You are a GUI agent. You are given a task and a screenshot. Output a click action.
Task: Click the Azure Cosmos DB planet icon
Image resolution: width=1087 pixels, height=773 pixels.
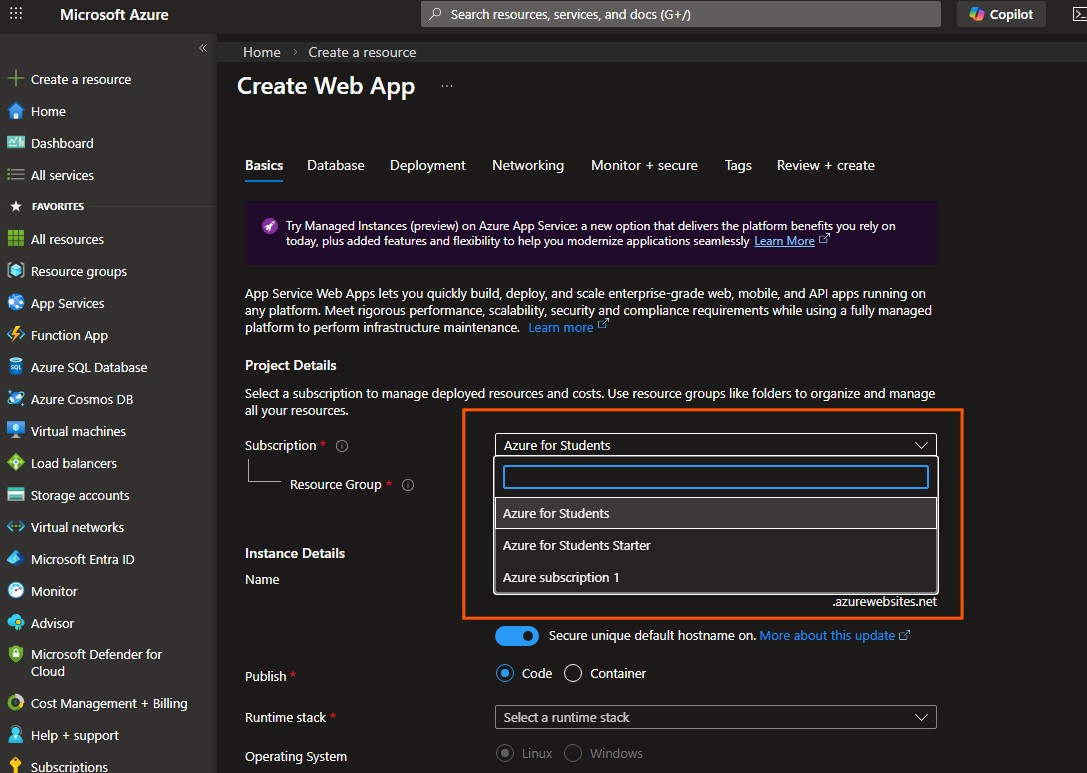click(15, 399)
